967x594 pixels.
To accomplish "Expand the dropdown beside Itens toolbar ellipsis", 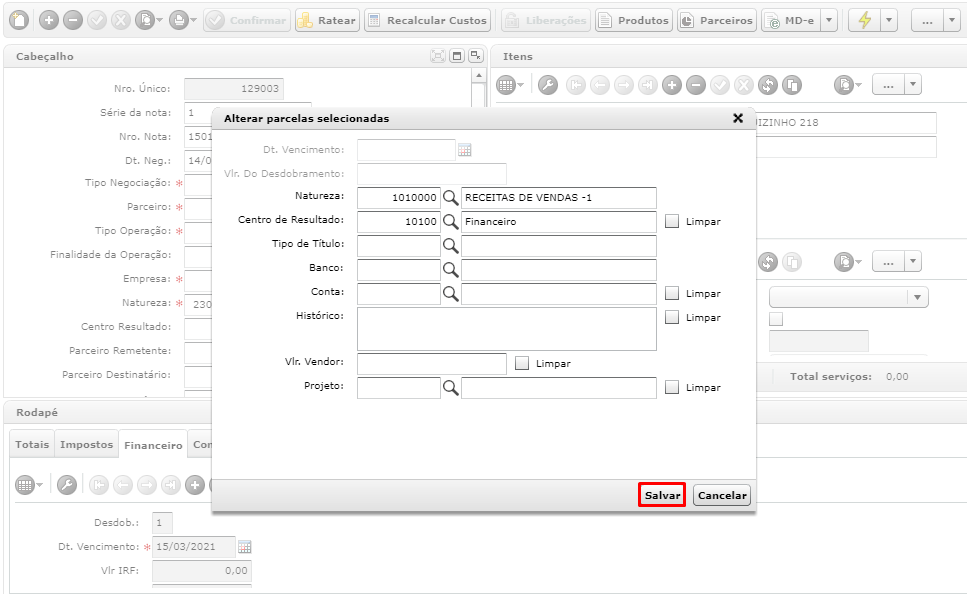I will [913, 85].
